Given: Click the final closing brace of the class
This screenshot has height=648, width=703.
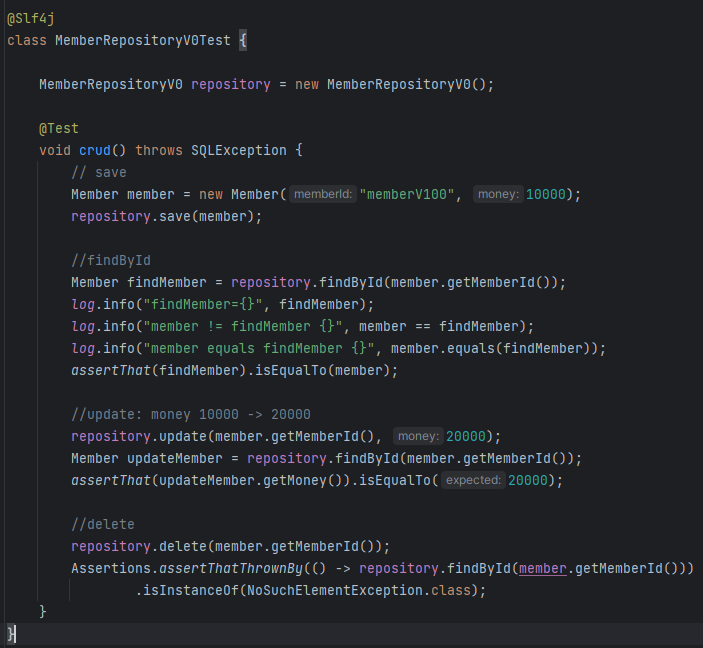Looking at the screenshot, I should click(11, 634).
